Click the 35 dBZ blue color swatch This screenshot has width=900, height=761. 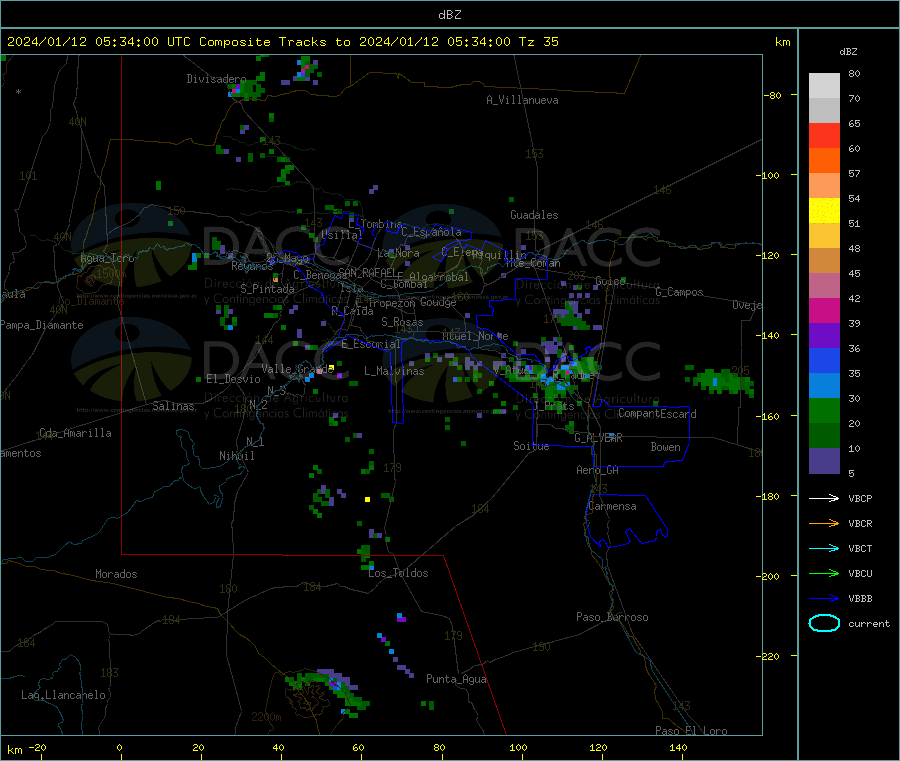824,360
